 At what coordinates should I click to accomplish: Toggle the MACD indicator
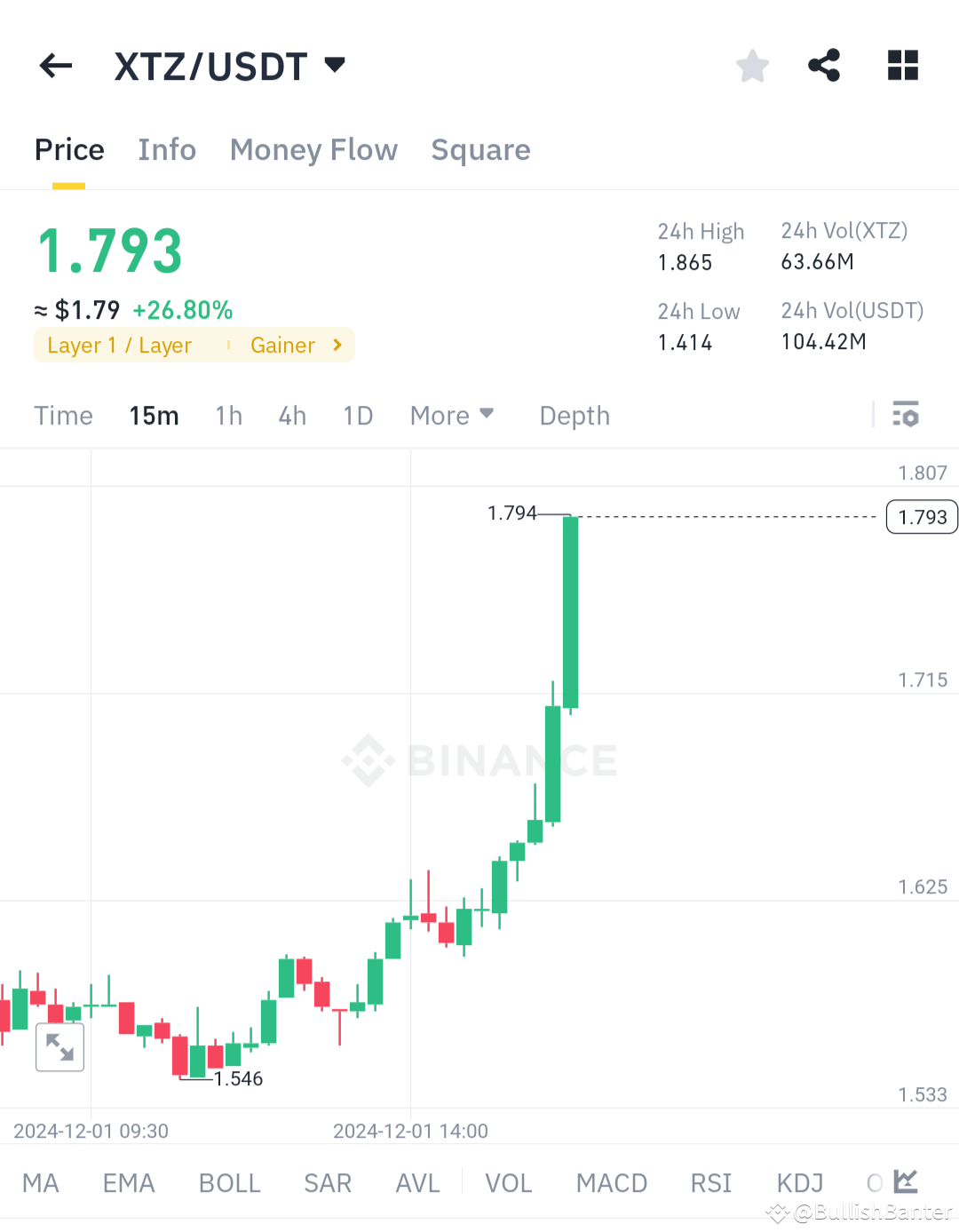pyautogui.click(x=611, y=1182)
